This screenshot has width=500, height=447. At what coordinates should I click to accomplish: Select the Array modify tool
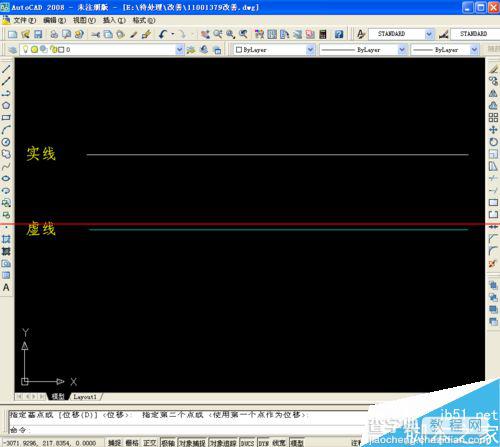493,117
